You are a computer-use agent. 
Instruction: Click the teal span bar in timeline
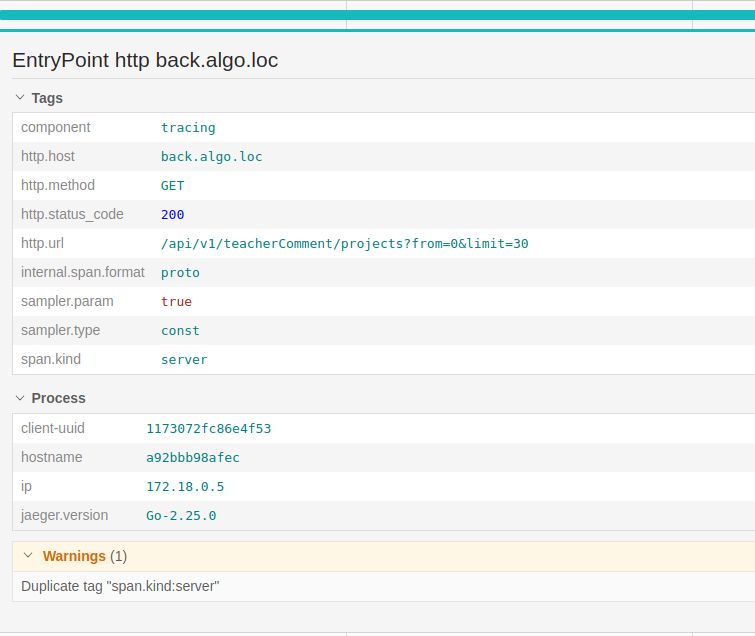click(378, 15)
